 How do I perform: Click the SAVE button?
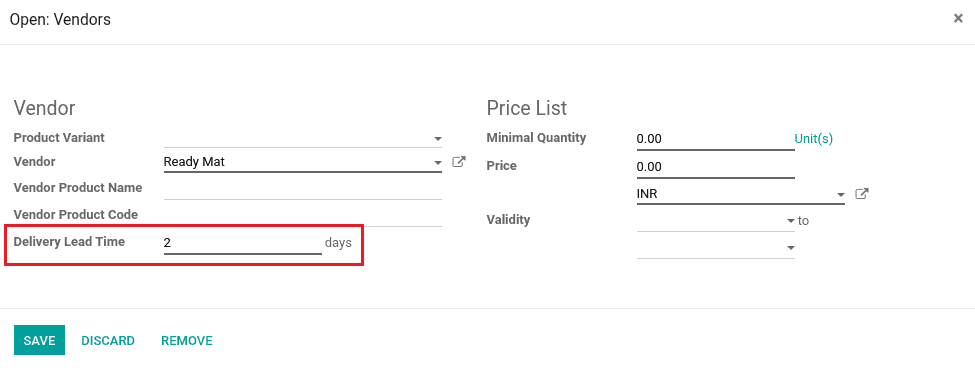pyautogui.click(x=39, y=340)
